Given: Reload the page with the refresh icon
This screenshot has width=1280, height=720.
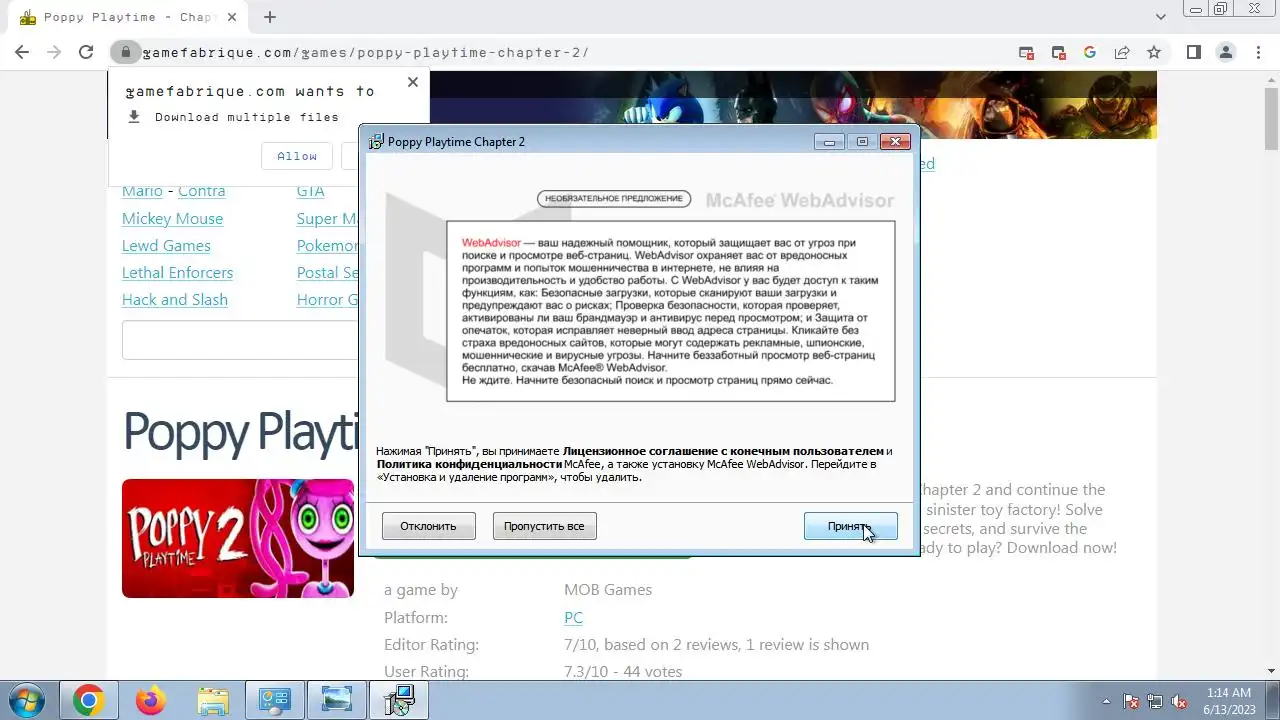Looking at the screenshot, I should tap(86, 52).
